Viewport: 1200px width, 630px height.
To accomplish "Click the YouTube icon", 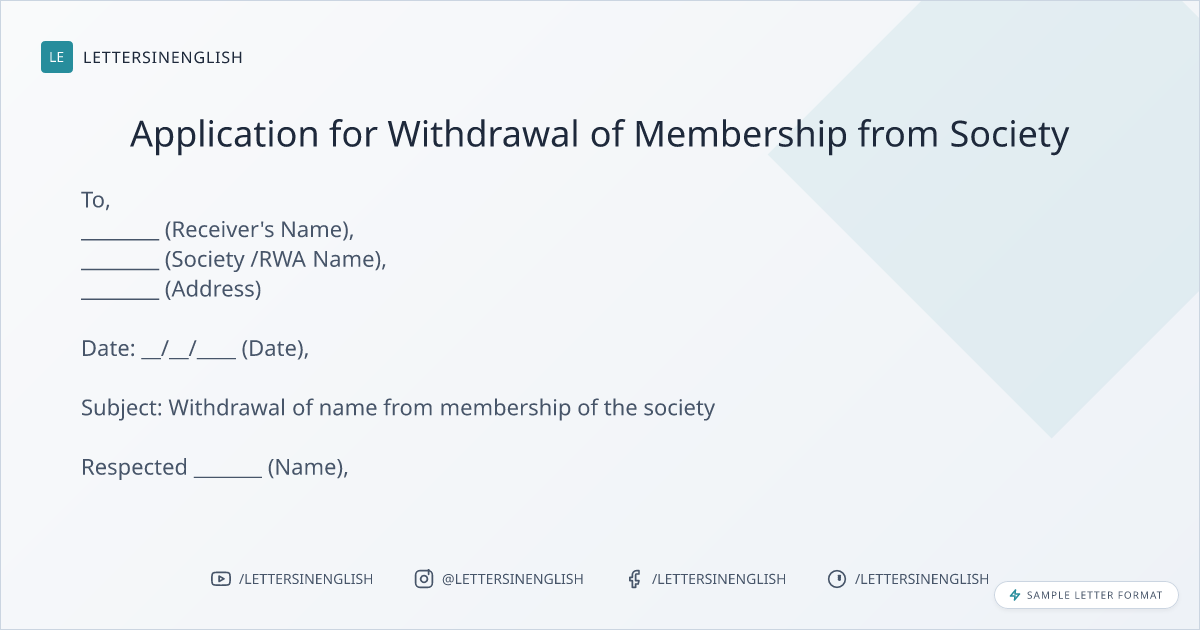I will (220, 579).
